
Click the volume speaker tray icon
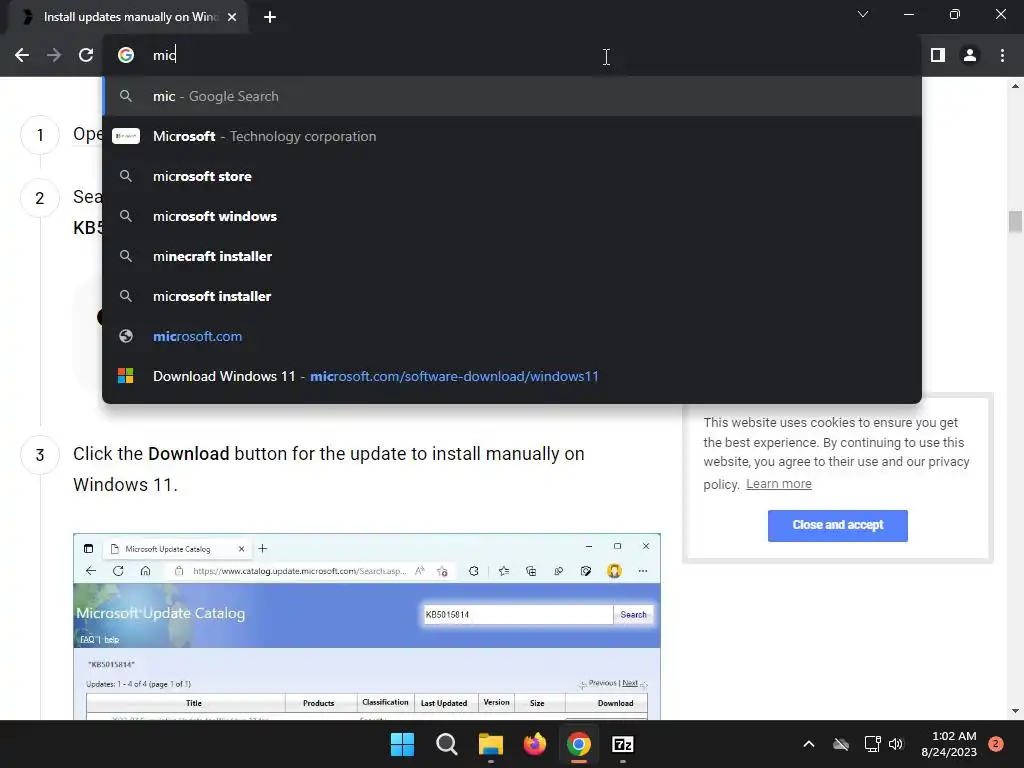pyautogui.click(x=896, y=744)
